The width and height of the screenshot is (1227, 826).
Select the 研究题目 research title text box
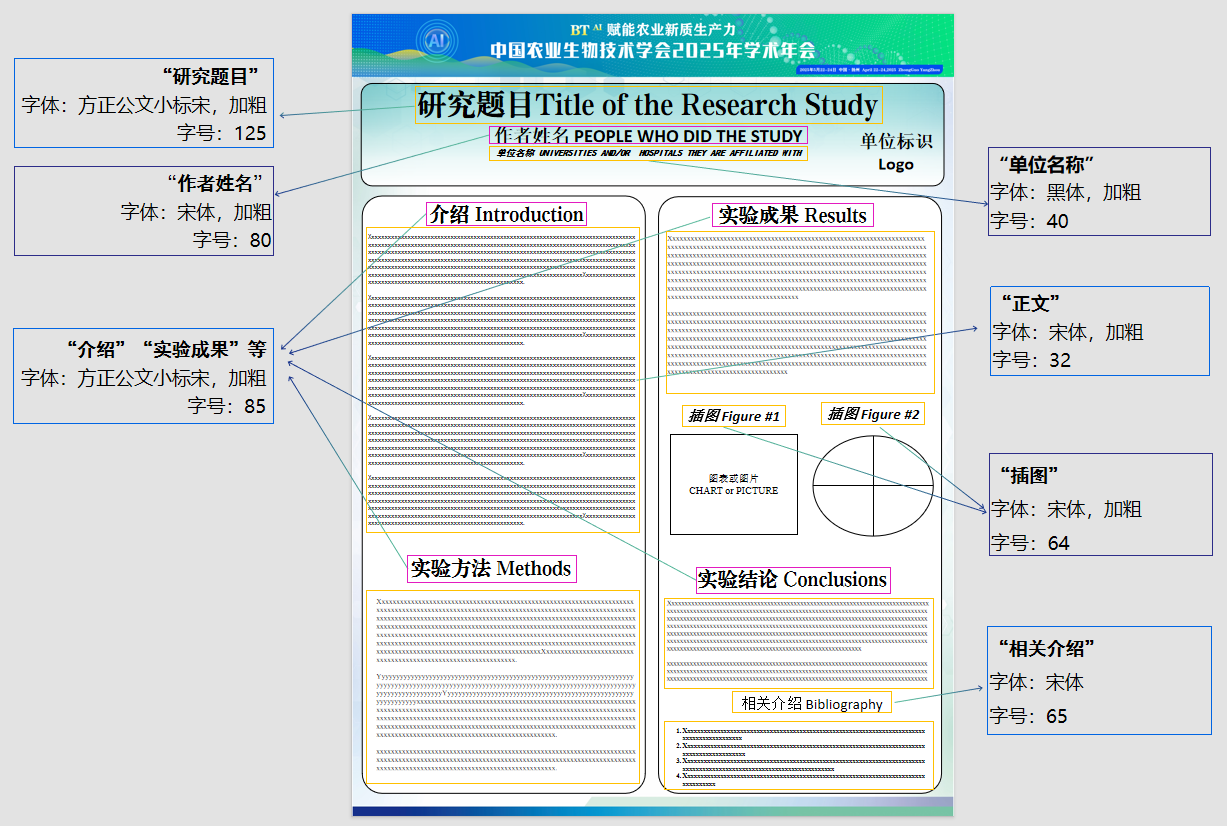point(648,105)
